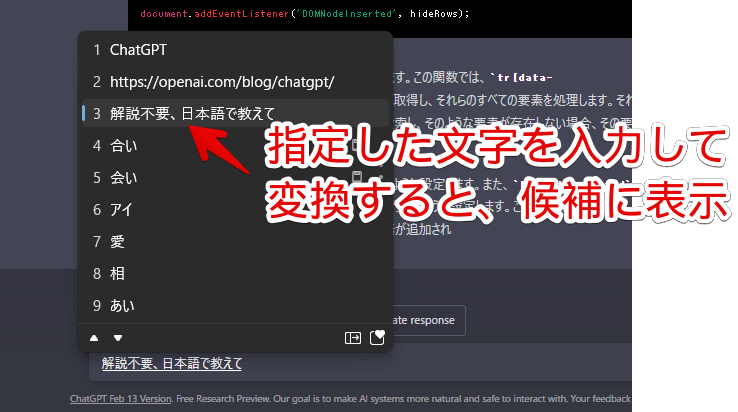Select candidate 2 openai.com blog URL
Screen dimensions: 738x412
click(x=235, y=82)
